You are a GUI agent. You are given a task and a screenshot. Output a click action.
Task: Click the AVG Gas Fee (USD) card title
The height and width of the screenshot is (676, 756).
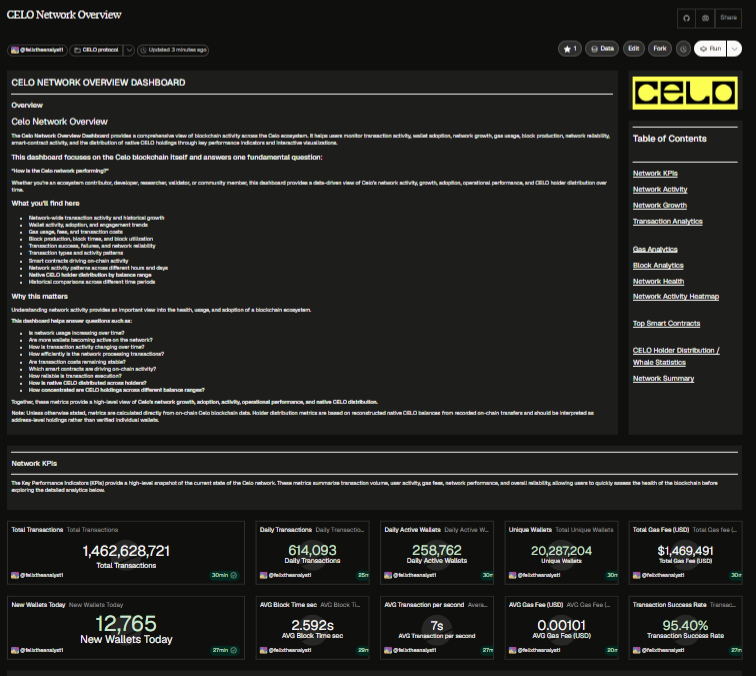536,605
